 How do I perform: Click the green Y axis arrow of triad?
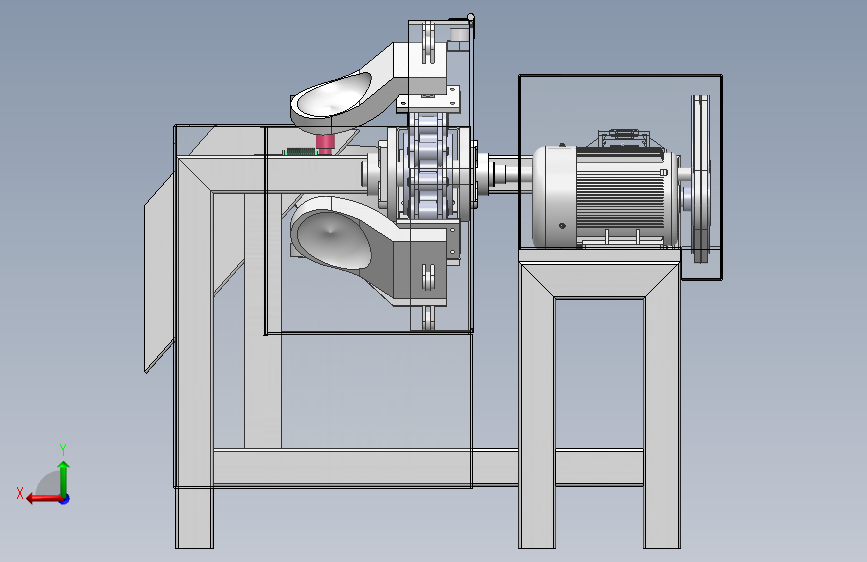coord(64,478)
